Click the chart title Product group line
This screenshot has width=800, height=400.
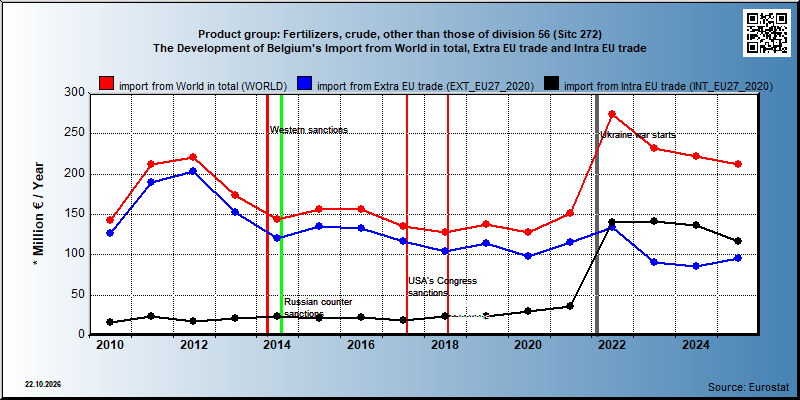pos(400,35)
